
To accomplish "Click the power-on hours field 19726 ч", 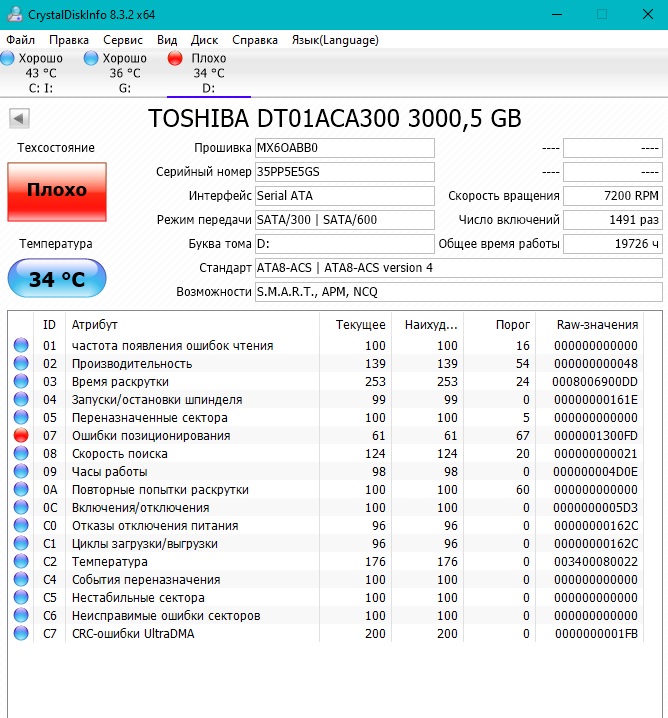I will coord(613,244).
